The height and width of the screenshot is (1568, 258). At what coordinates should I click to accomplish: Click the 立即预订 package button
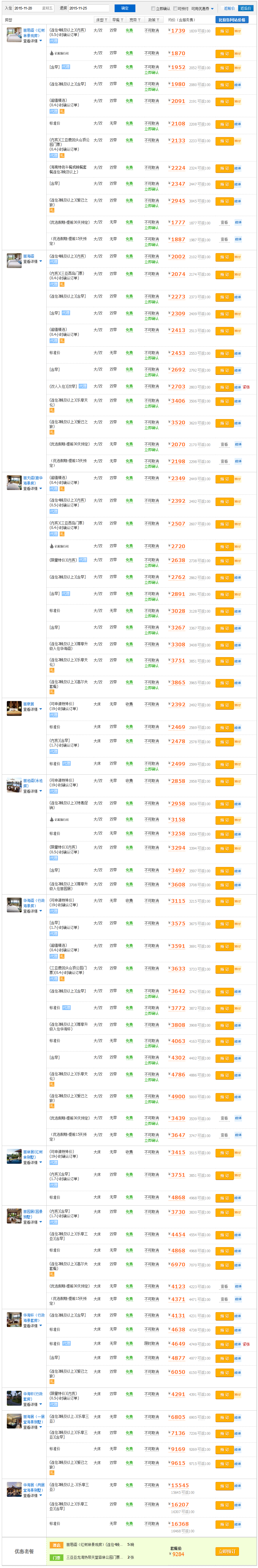(x=226, y=1551)
